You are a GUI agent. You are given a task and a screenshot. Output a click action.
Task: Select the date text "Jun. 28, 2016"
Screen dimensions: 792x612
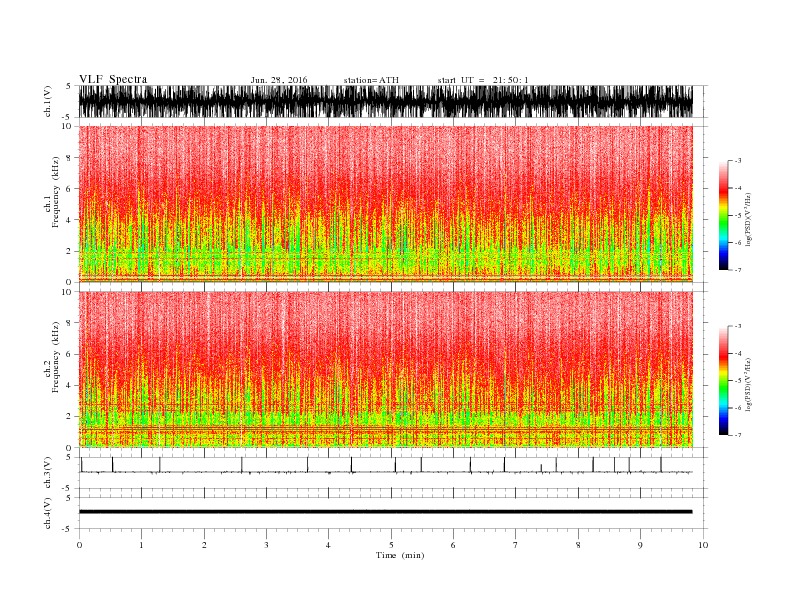coord(279,80)
